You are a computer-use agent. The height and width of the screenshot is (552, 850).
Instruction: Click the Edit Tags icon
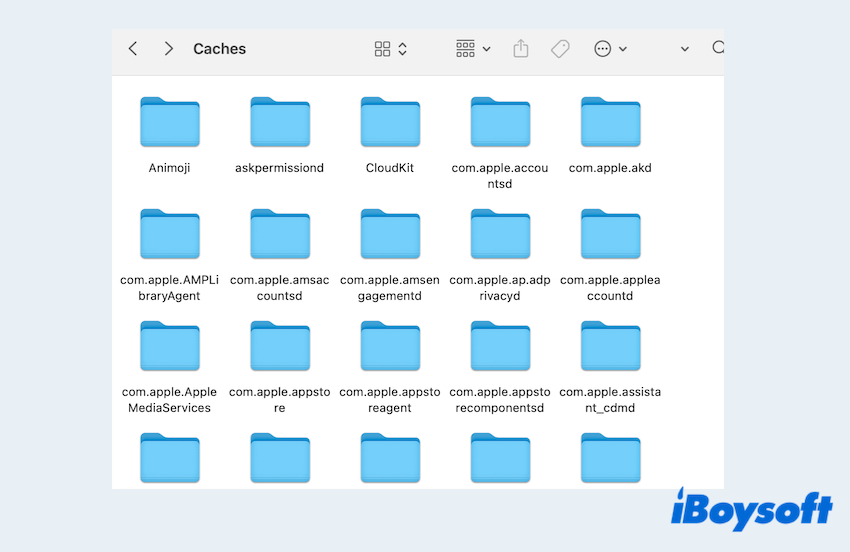560,49
